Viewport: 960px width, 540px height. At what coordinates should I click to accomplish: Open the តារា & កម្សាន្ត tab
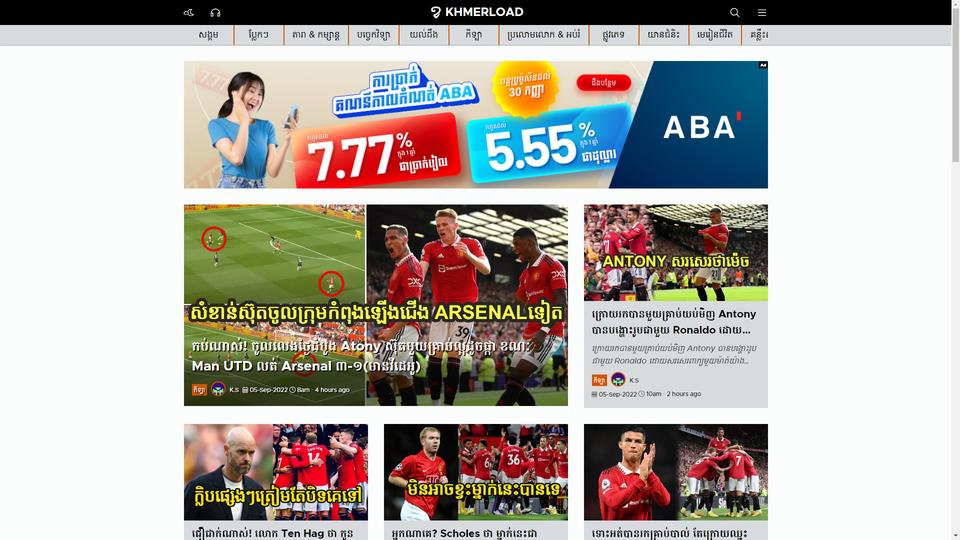[x=316, y=35]
